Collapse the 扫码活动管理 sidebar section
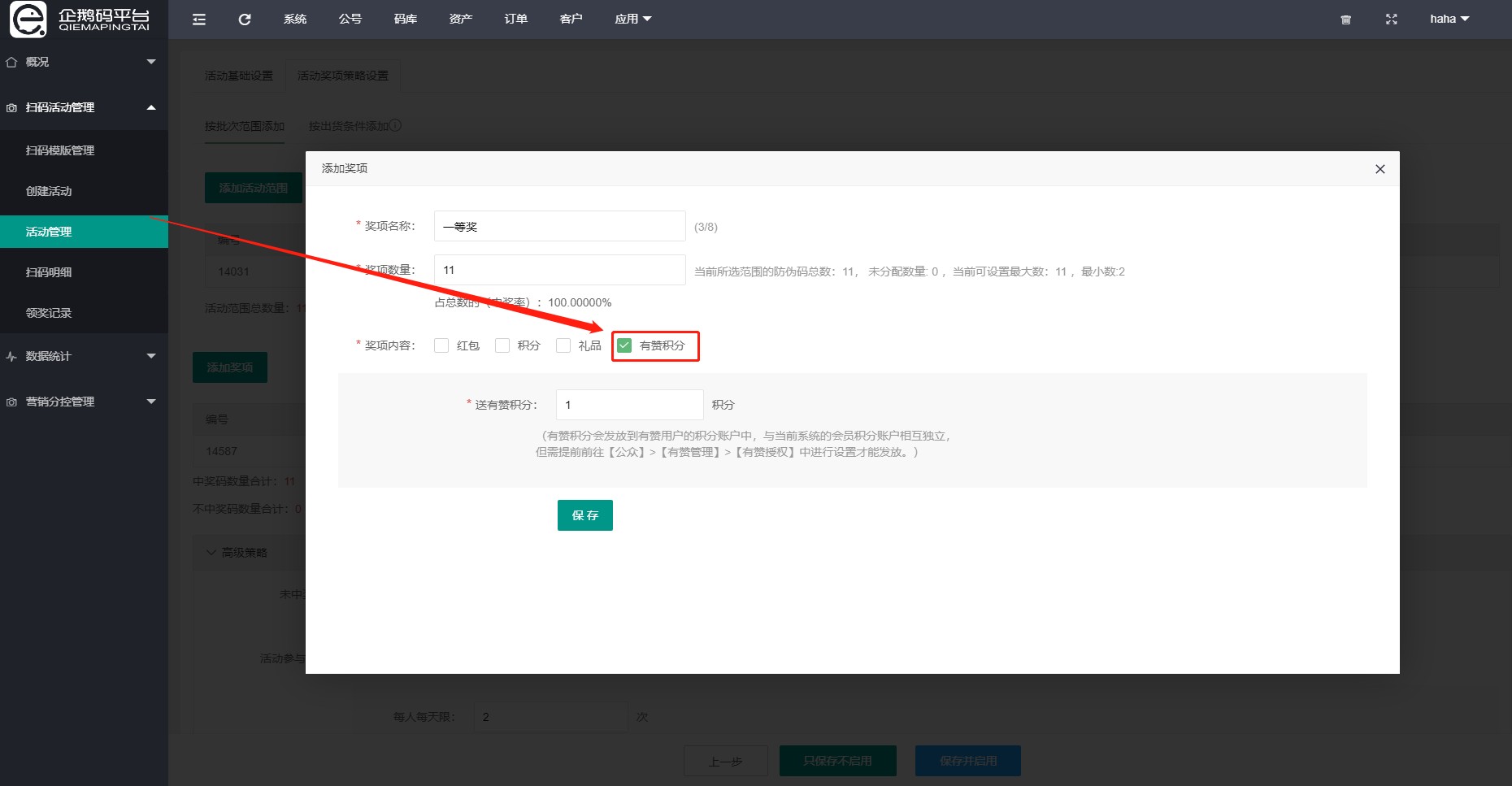 click(x=151, y=107)
